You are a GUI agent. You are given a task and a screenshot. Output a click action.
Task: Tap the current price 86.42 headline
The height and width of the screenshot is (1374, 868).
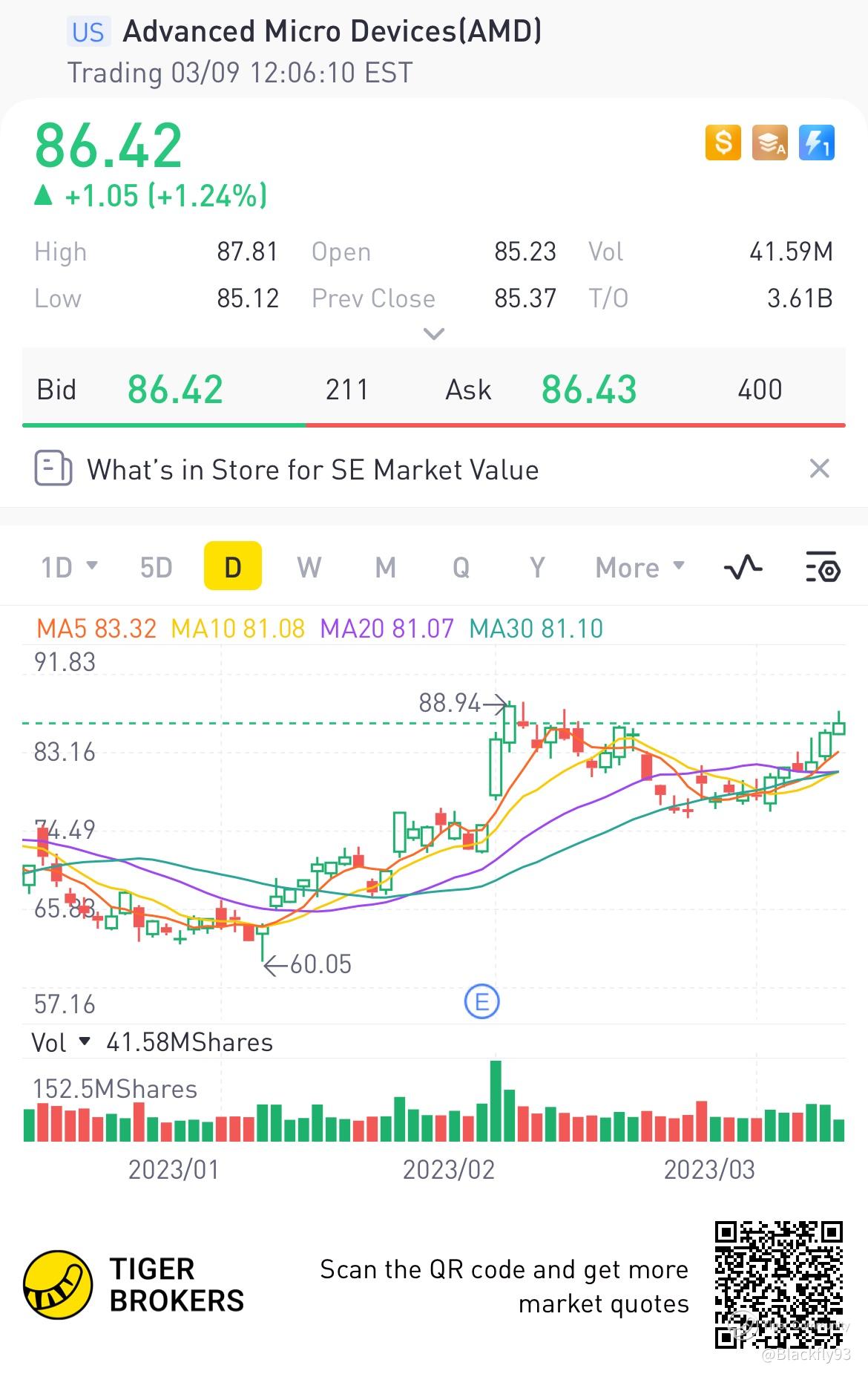108,145
